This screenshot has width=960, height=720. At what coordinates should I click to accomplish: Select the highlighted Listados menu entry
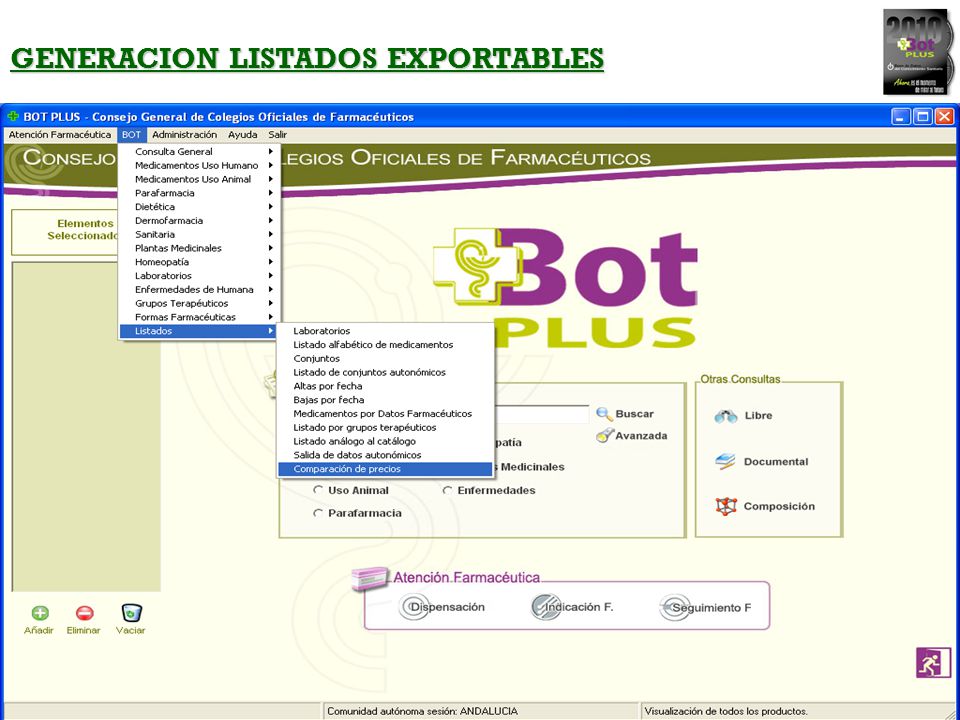(x=199, y=331)
